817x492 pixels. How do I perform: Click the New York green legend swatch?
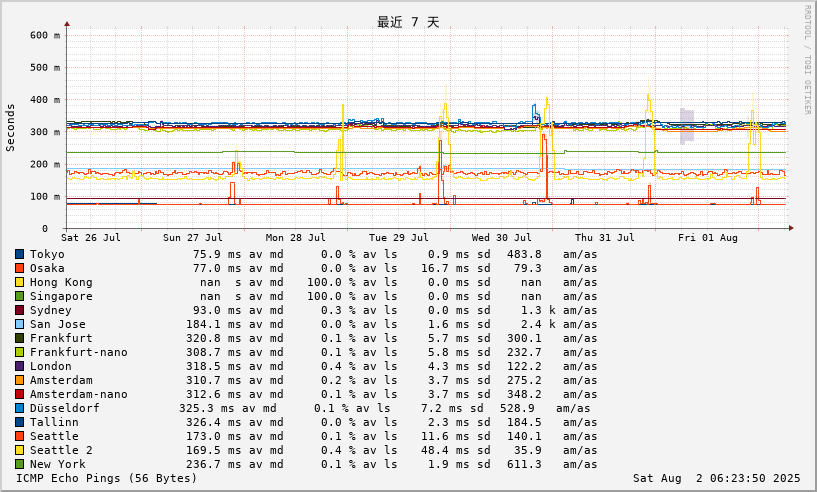tap(19, 464)
